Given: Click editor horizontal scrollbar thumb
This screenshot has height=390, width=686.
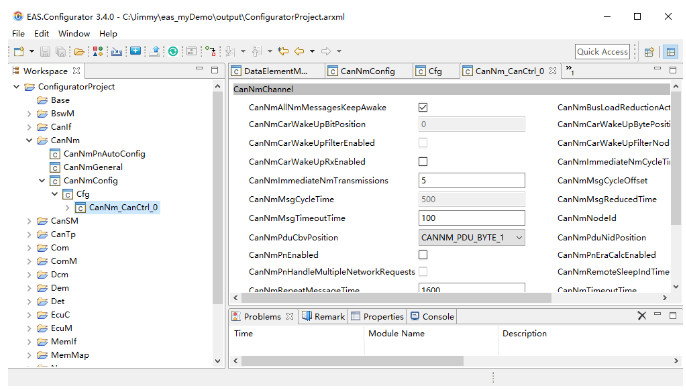Looking at the screenshot, I should (x=396, y=298).
